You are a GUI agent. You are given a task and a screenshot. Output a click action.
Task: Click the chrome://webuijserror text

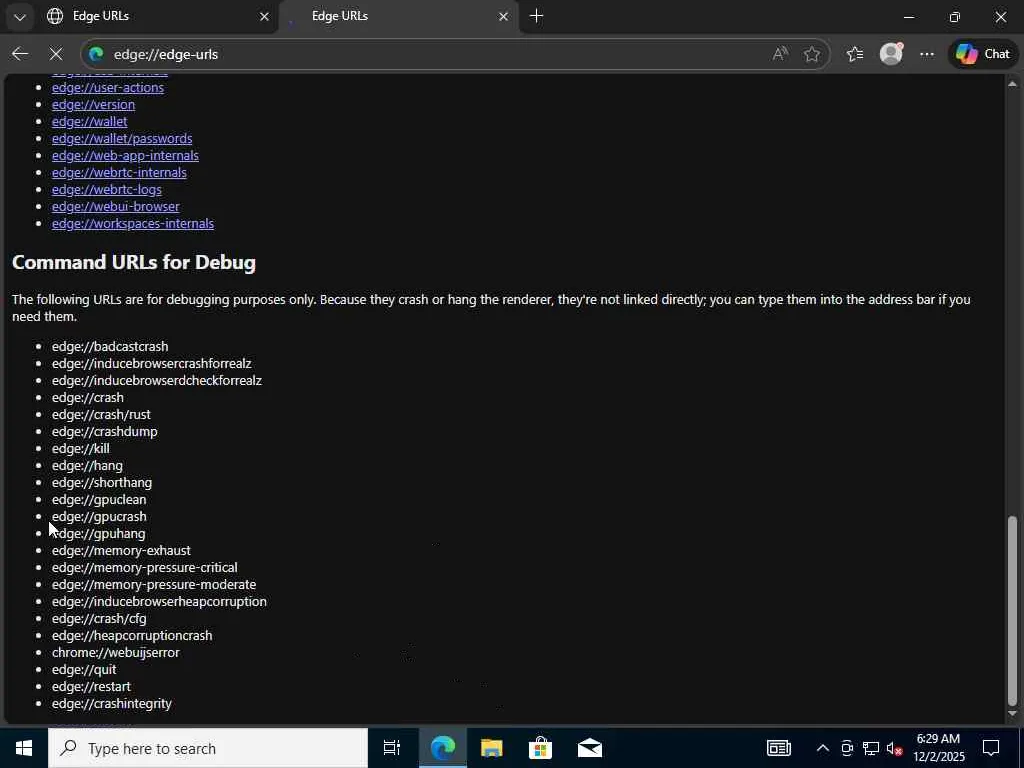coord(116,652)
